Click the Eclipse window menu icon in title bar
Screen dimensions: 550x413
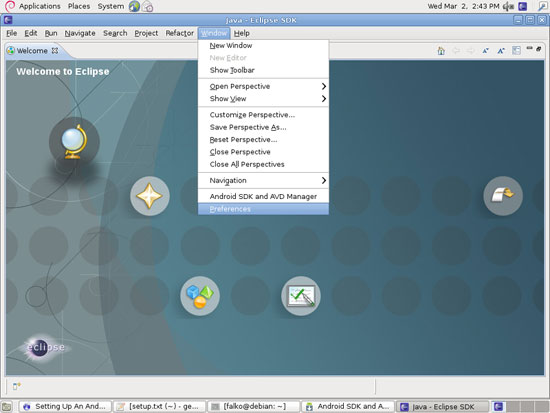tap(8, 20)
